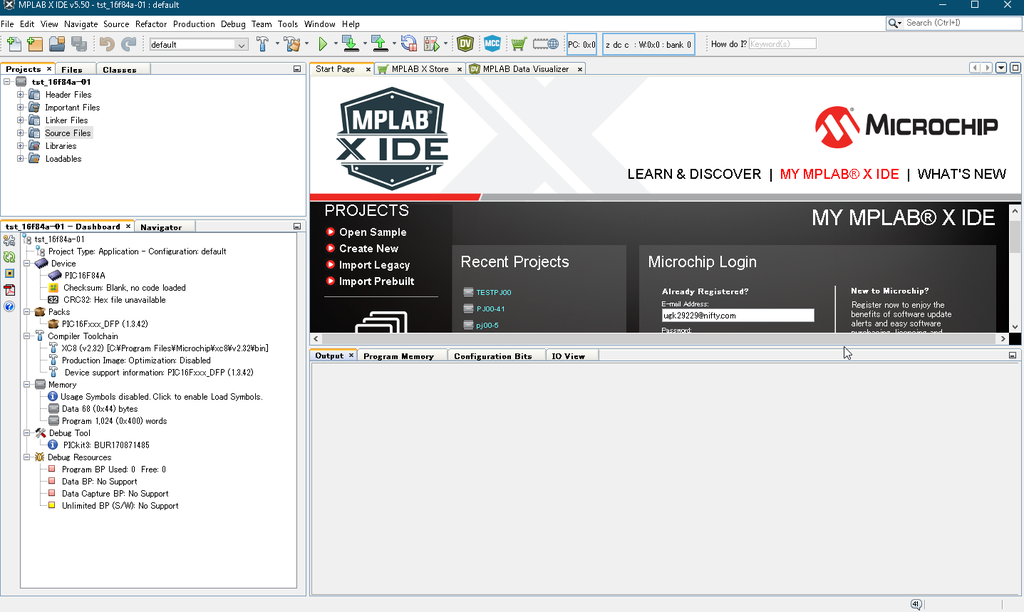1024x612 pixels.
Task: Click the Hold in Reset icon
Action: tap(409, 44)
